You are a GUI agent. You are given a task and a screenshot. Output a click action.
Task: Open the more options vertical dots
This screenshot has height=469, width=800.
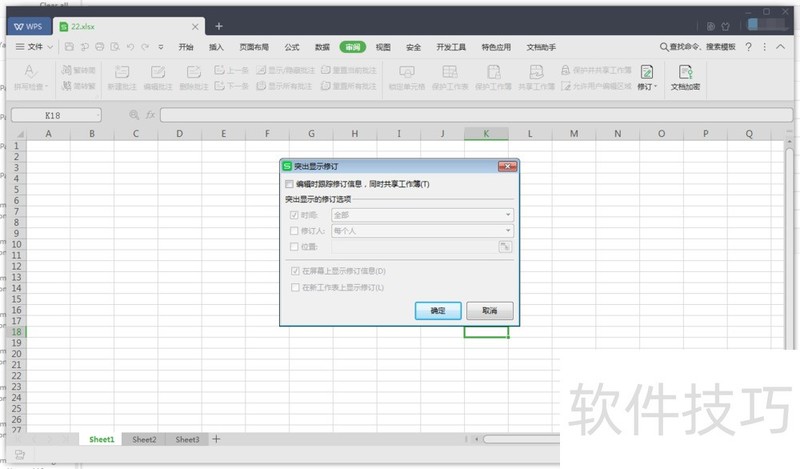click(x=764, y=47)
